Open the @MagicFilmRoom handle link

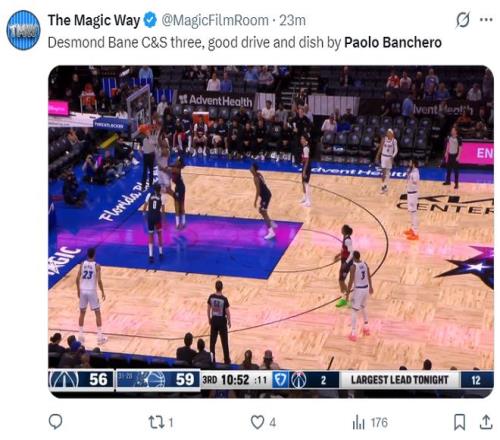[x=215, y=20]
